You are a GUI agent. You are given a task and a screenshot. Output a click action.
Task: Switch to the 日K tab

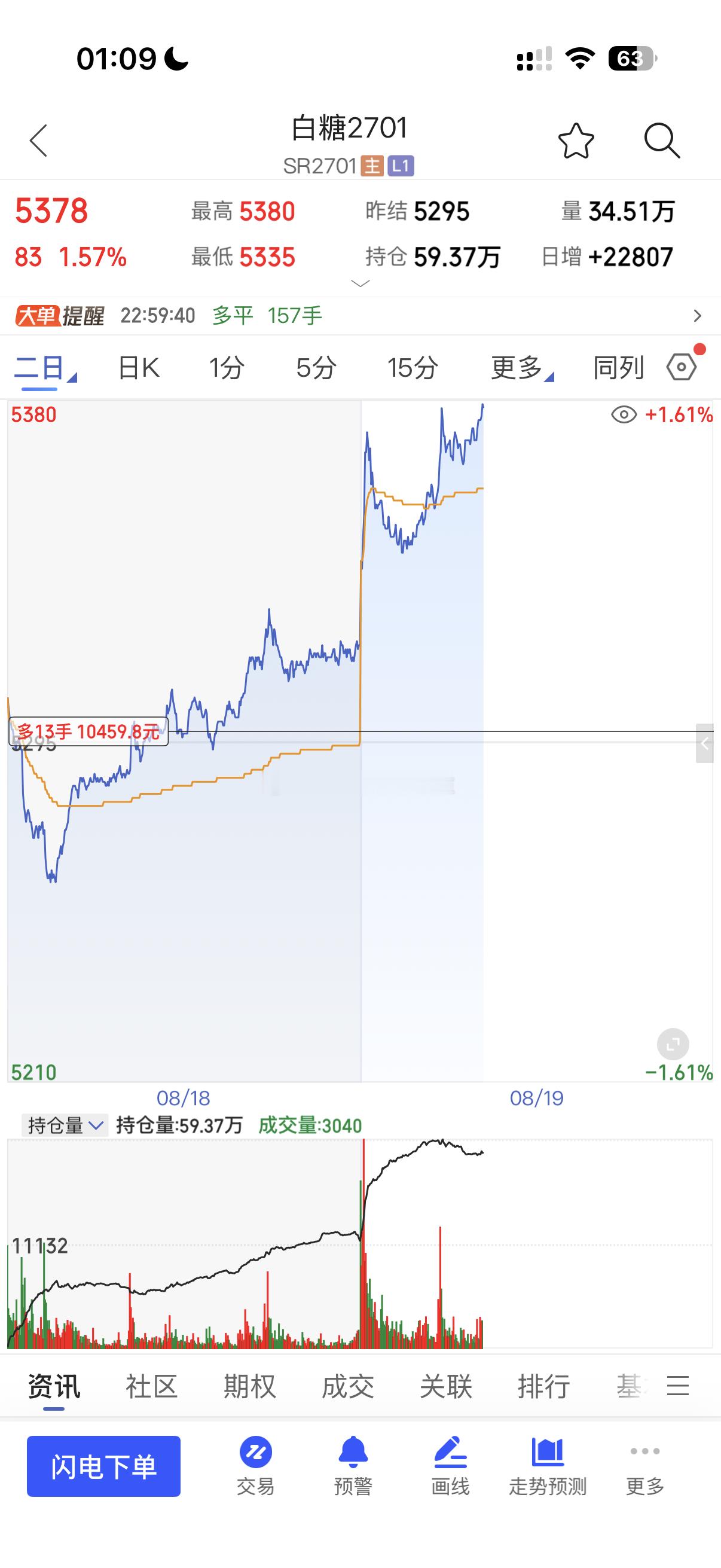coord(139,367)
